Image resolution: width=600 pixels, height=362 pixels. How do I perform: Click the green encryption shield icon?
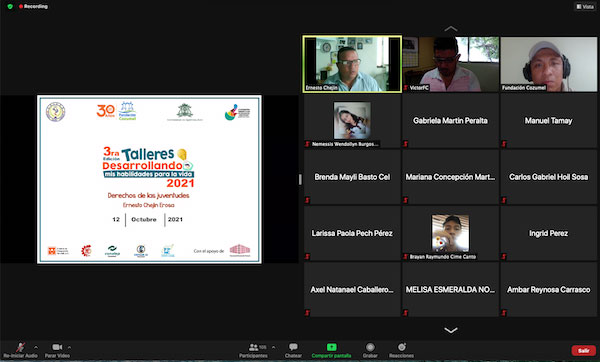click(10, 7)
